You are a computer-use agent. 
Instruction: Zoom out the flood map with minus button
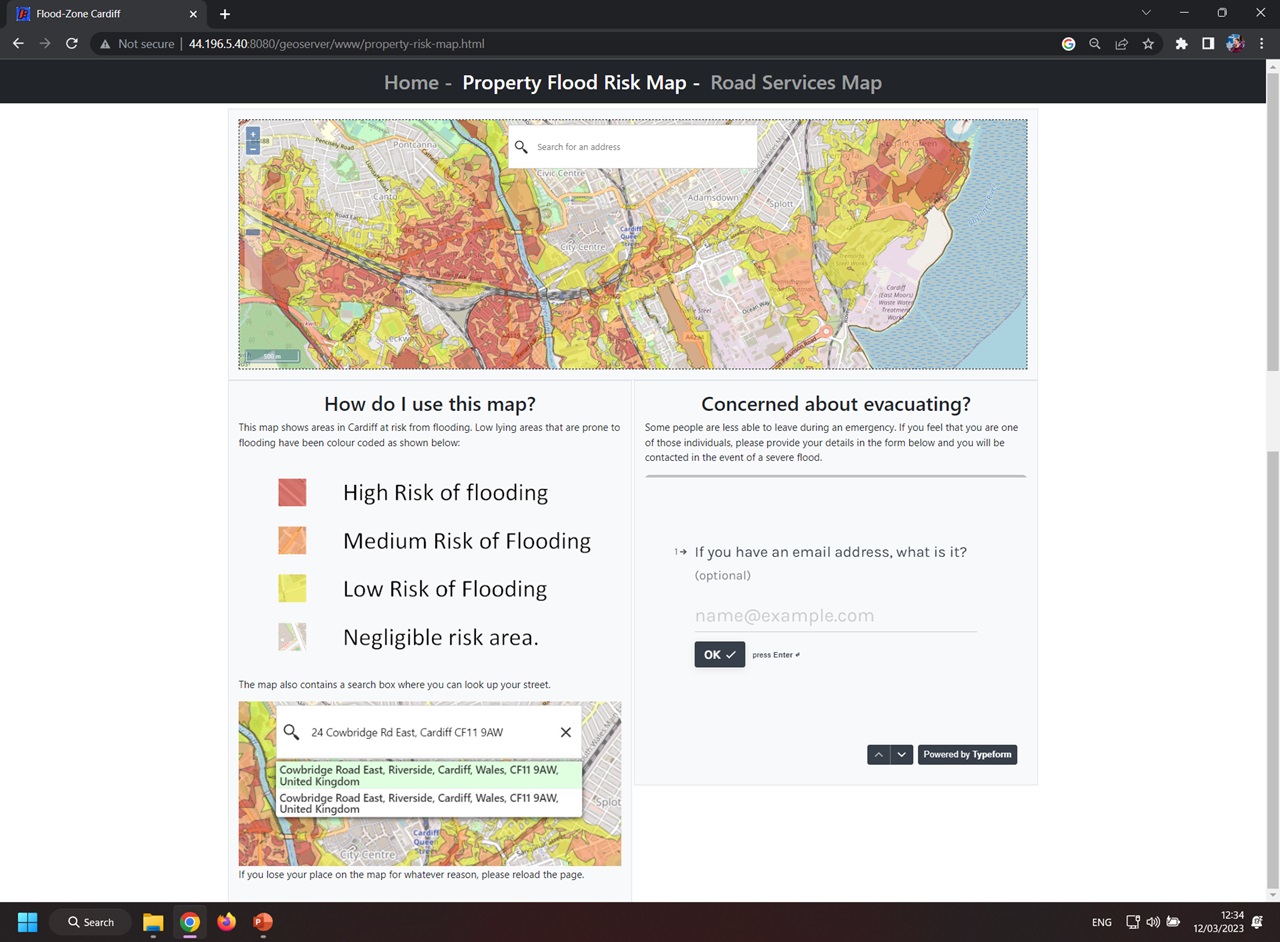point(253,148)
